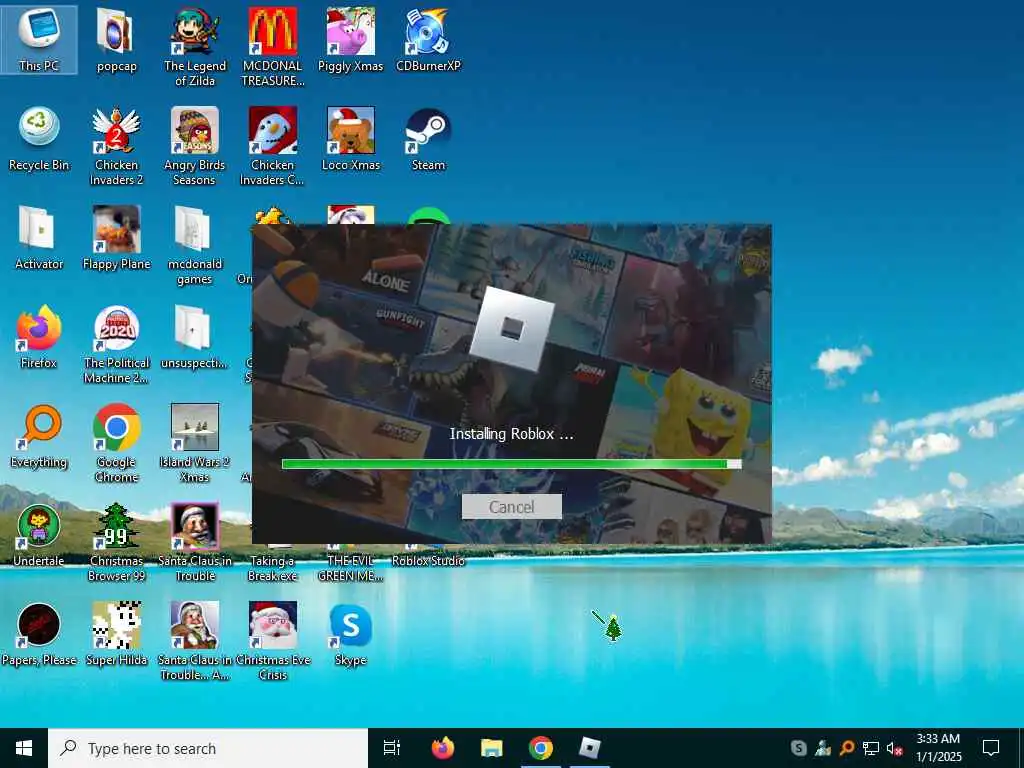Select Roblox Studio desktop label
The image size is (1024, 768).
click(428, 561)
